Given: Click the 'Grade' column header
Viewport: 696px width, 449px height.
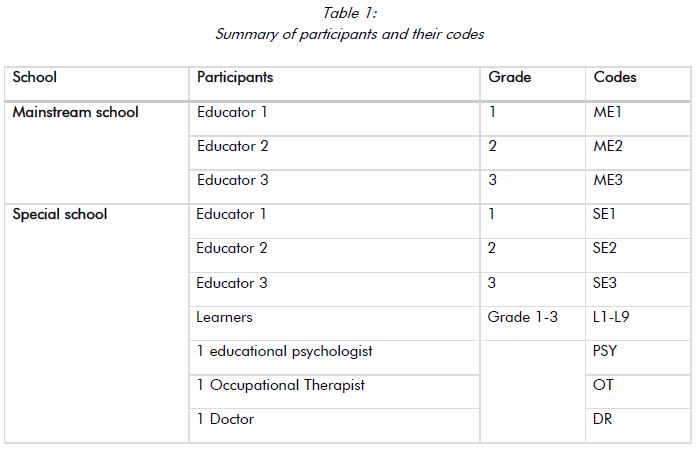Looking at the screenshot, I should (x=509, y=77).
